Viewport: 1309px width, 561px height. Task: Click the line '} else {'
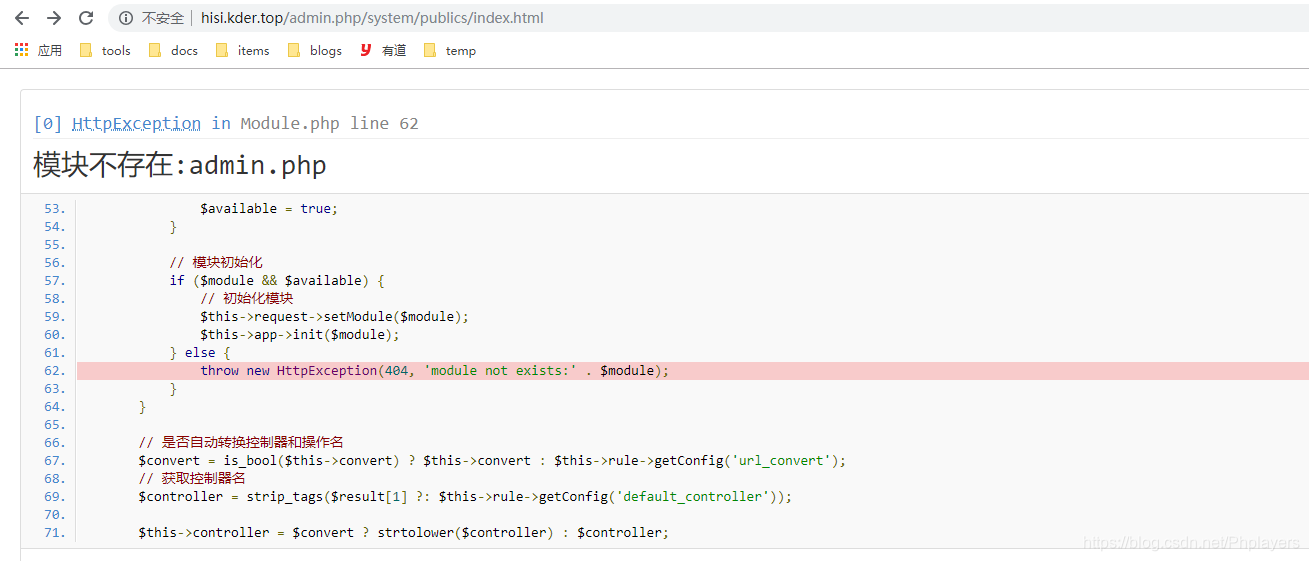(200, 352)
